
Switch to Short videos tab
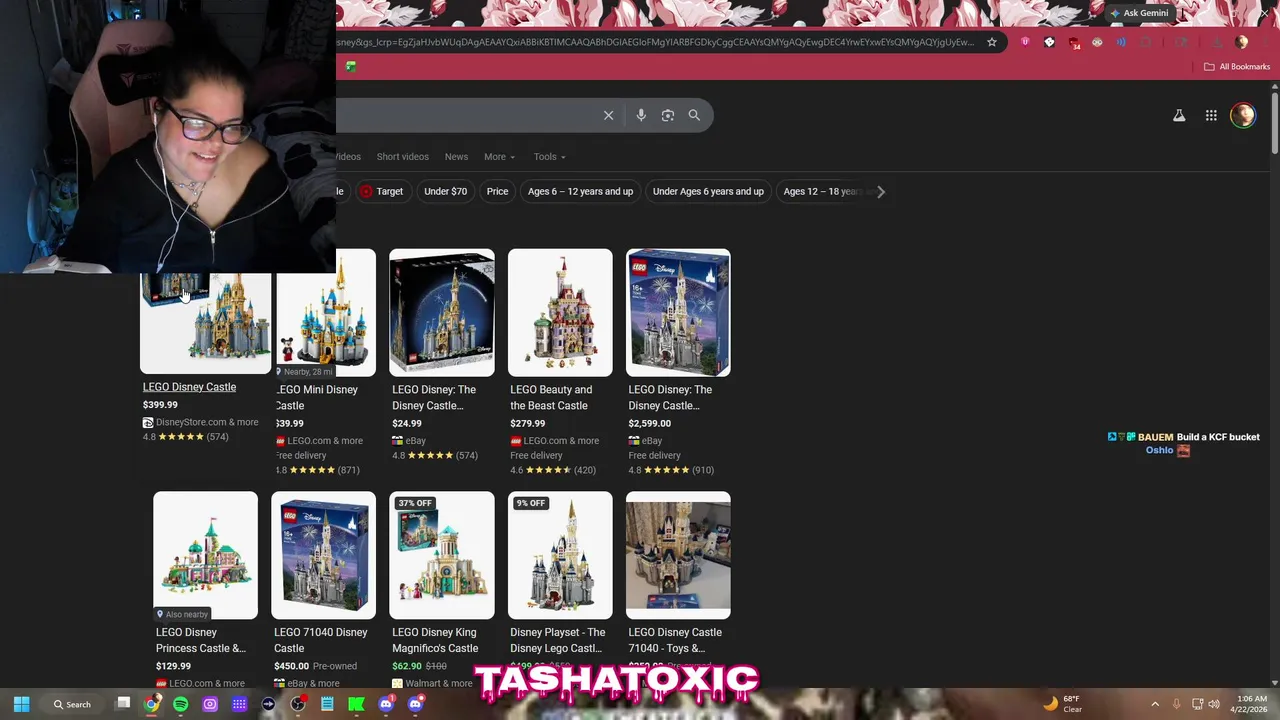pos(403,156)
